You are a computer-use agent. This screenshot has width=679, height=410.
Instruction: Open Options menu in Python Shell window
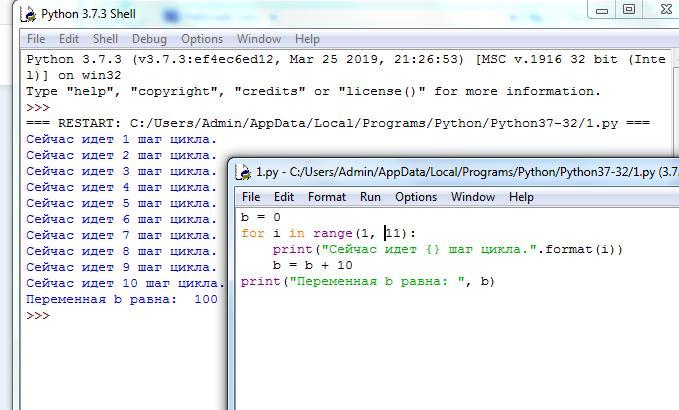click(x=202, y=39)
